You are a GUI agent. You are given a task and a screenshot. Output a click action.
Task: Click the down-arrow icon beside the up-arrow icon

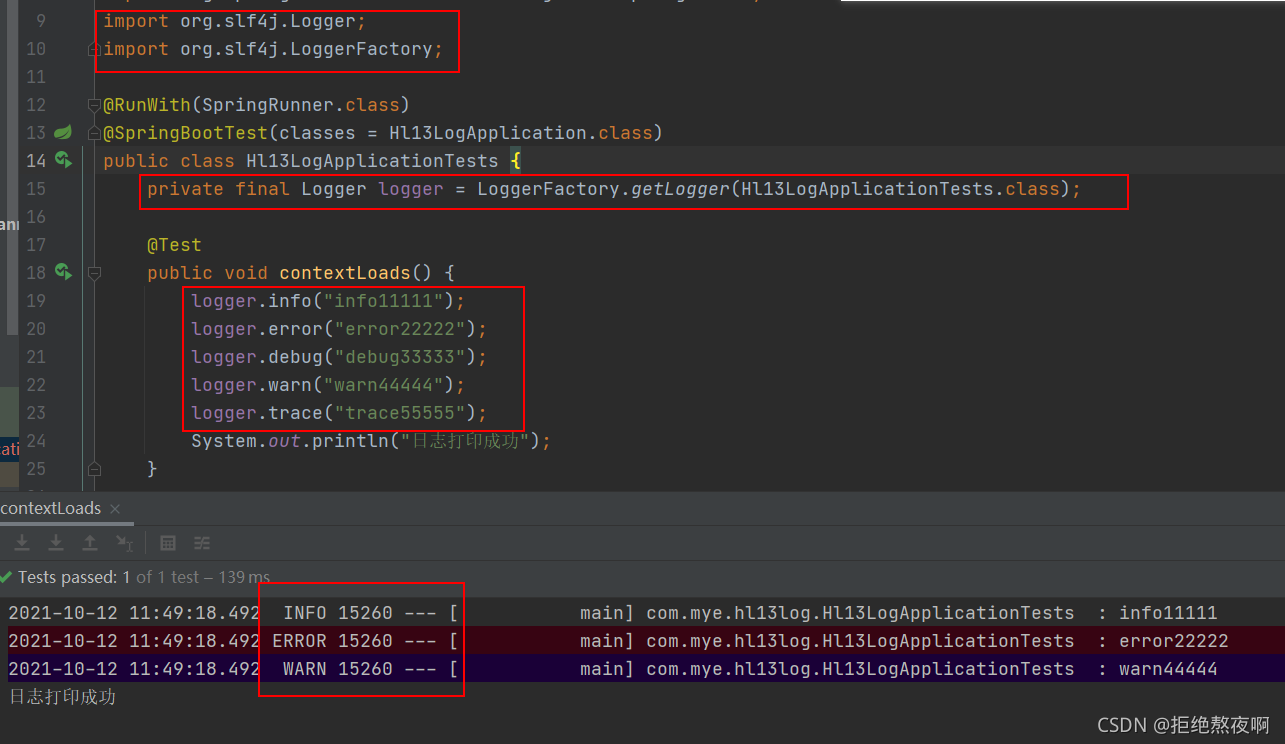click(x=56, y=542)
